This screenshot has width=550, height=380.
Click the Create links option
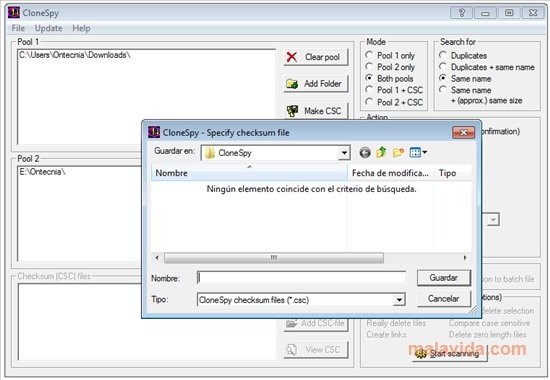coord(386,334)
